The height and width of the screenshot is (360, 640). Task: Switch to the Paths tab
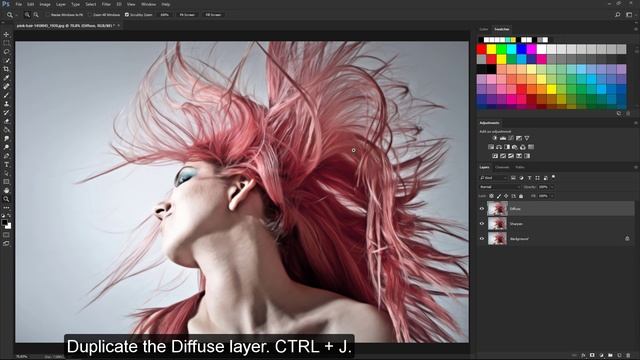[x=520, y=167]
